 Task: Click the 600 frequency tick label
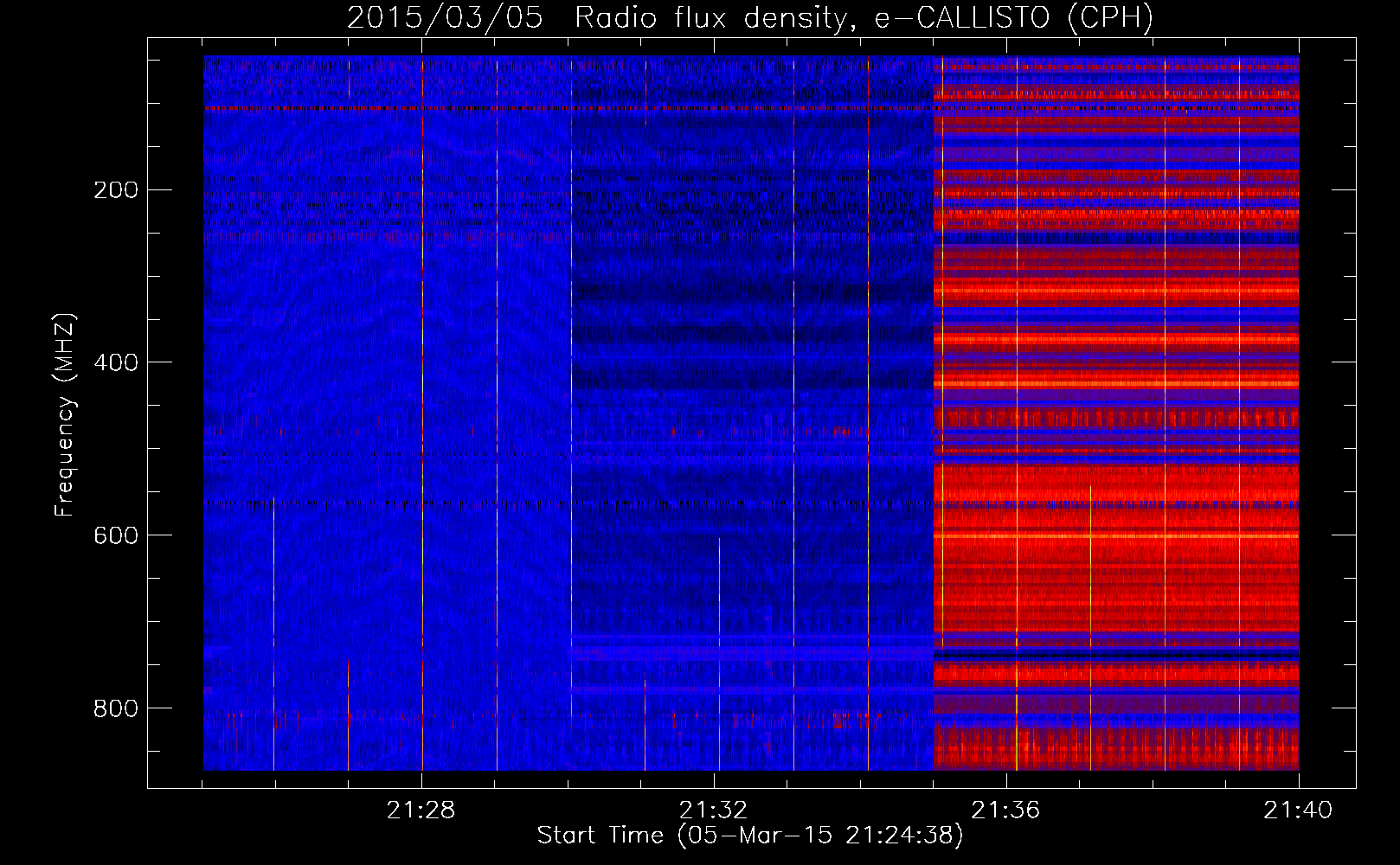[116, 535]
